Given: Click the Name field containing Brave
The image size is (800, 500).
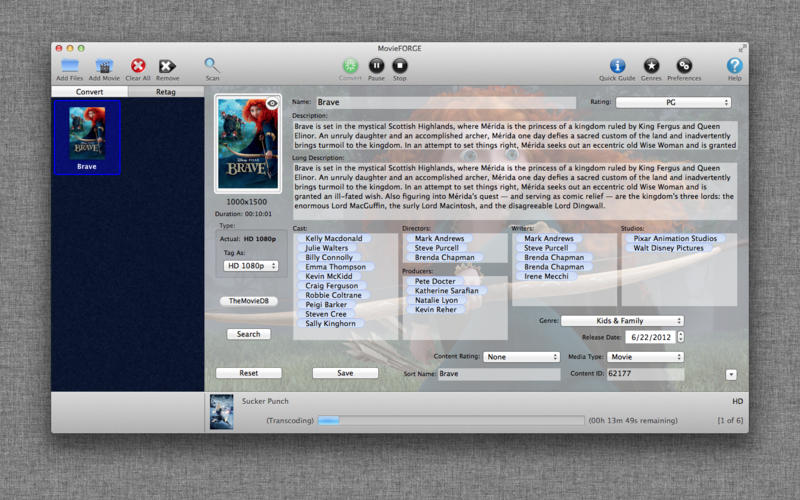Looking at the screenshot, I should coord(446,102).
